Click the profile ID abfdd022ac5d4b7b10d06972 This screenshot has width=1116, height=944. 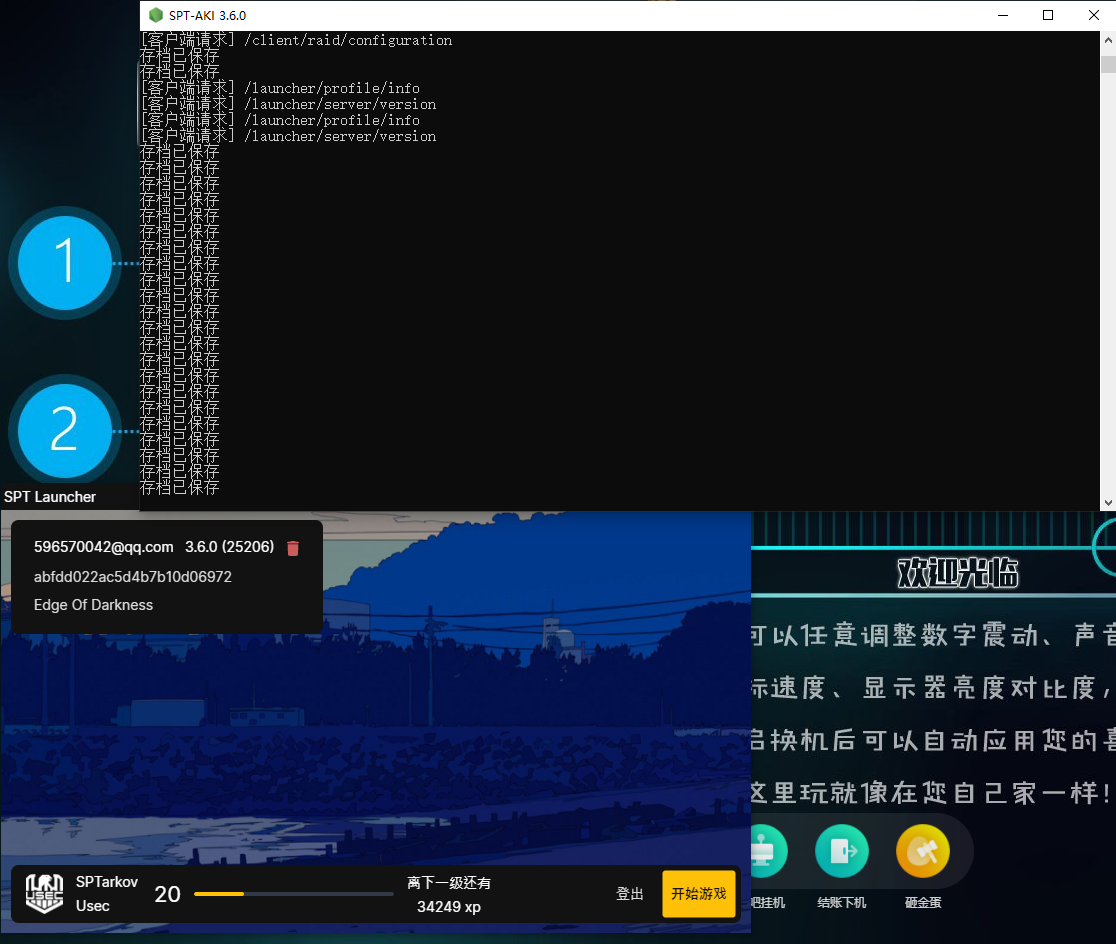pyautogui.click(x=132, y=577)
